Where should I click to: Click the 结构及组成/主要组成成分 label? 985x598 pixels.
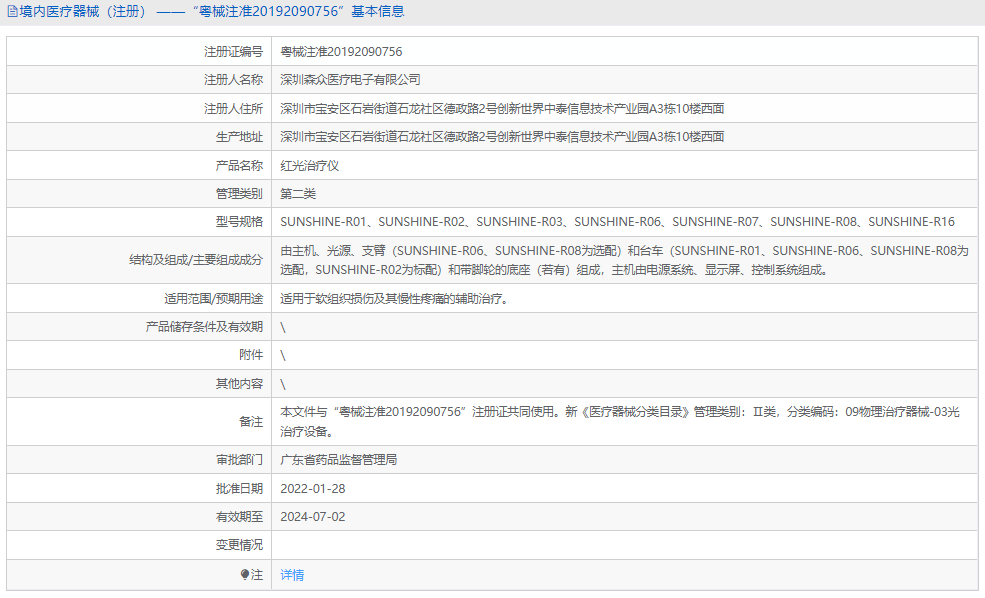point(196,259)
